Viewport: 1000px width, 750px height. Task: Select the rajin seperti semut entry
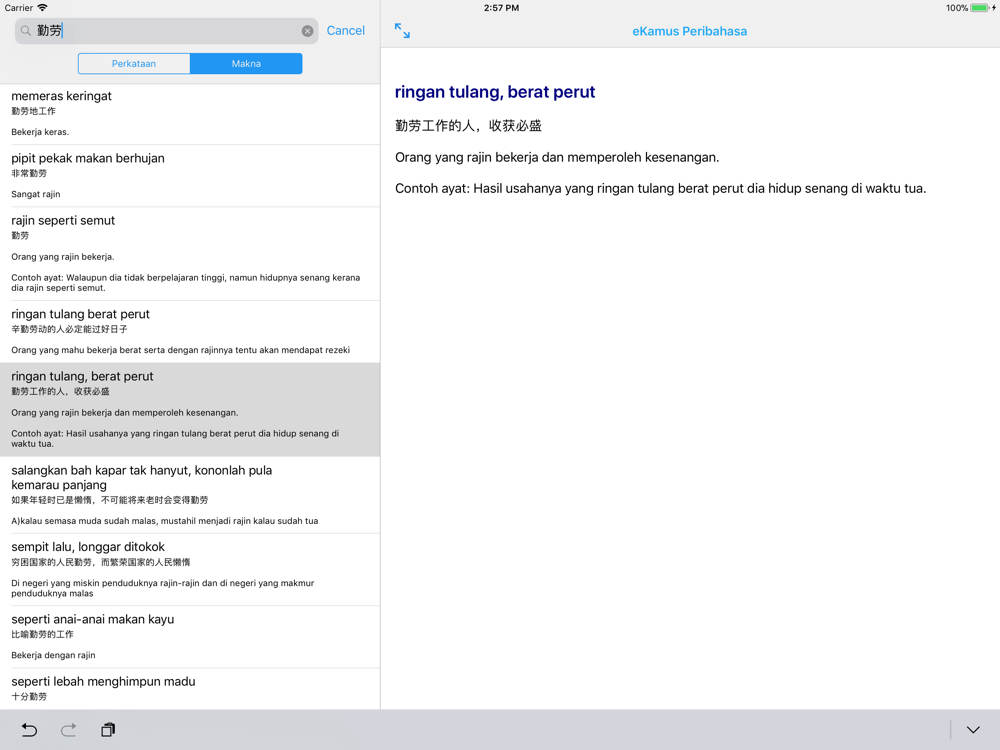(190, 254)
